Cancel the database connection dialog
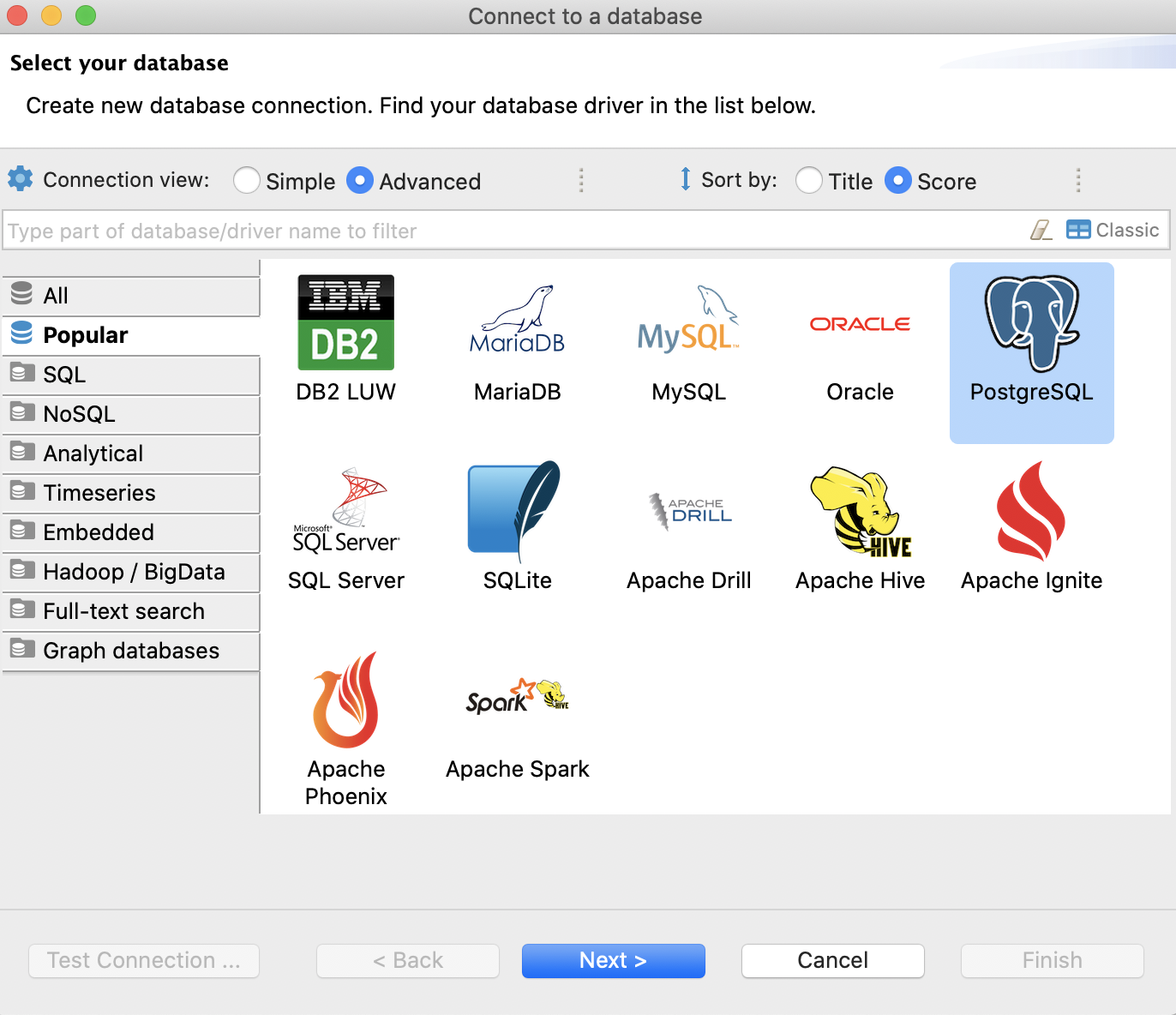 tap(832, 960)
